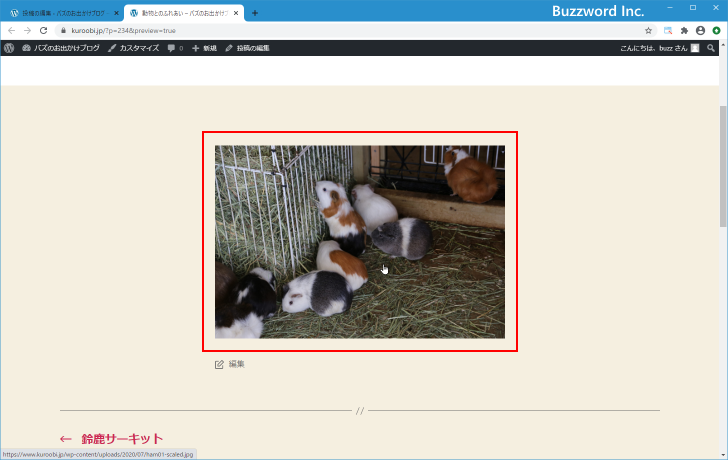Click 投稿の編集 in admin bar
This screenshot has width=728, height=460.
247,48
